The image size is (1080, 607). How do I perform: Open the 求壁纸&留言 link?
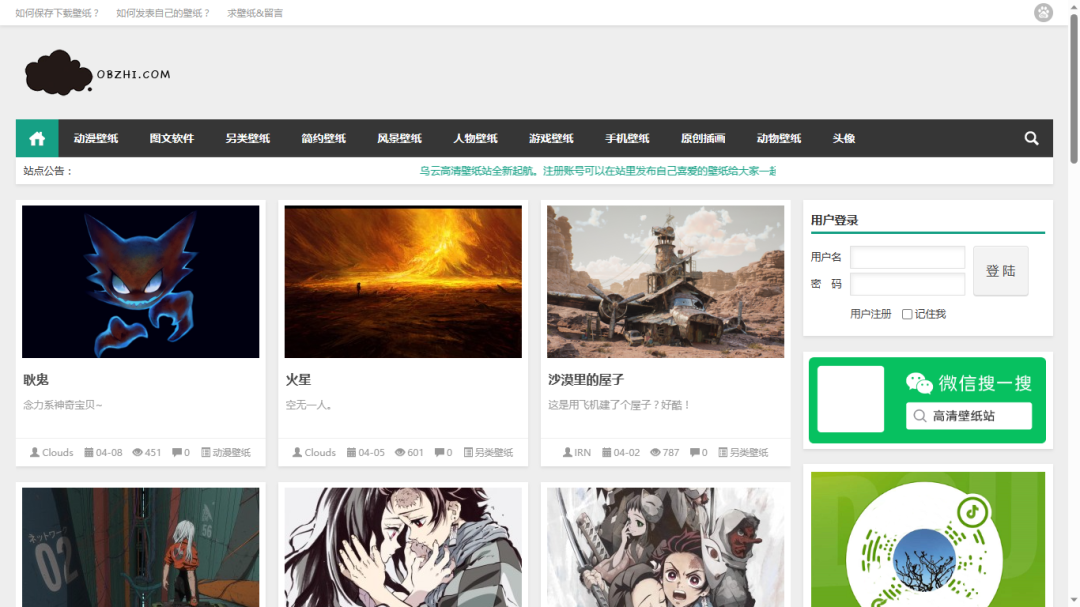coord(255,13)
